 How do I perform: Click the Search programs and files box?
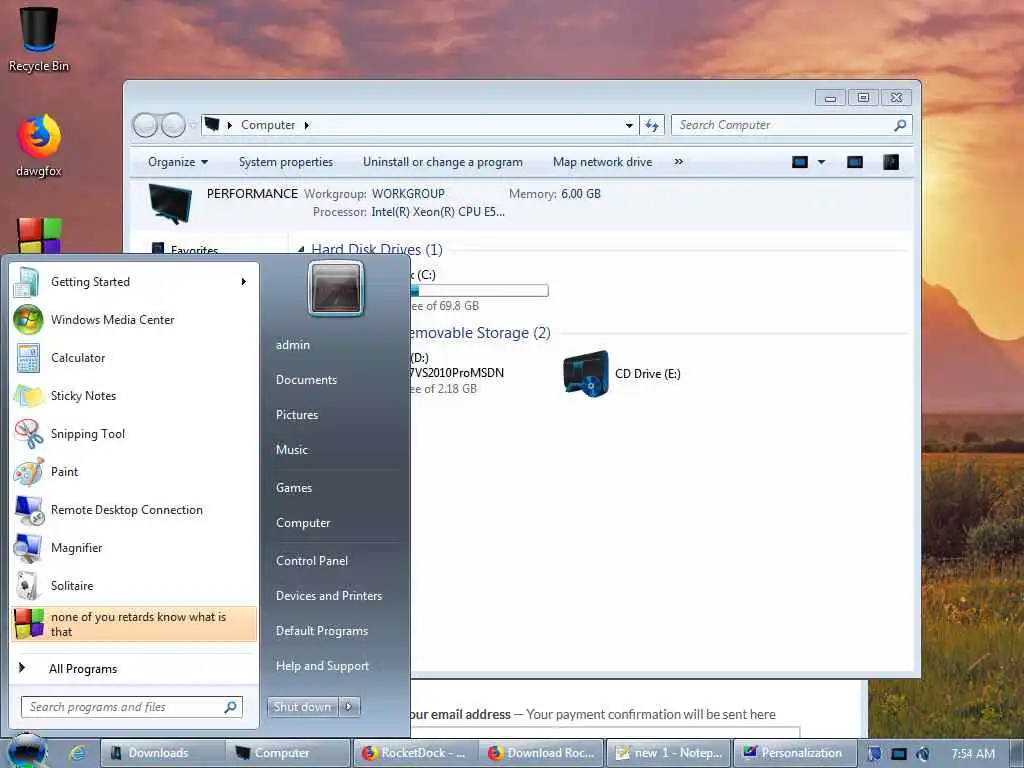132,707
